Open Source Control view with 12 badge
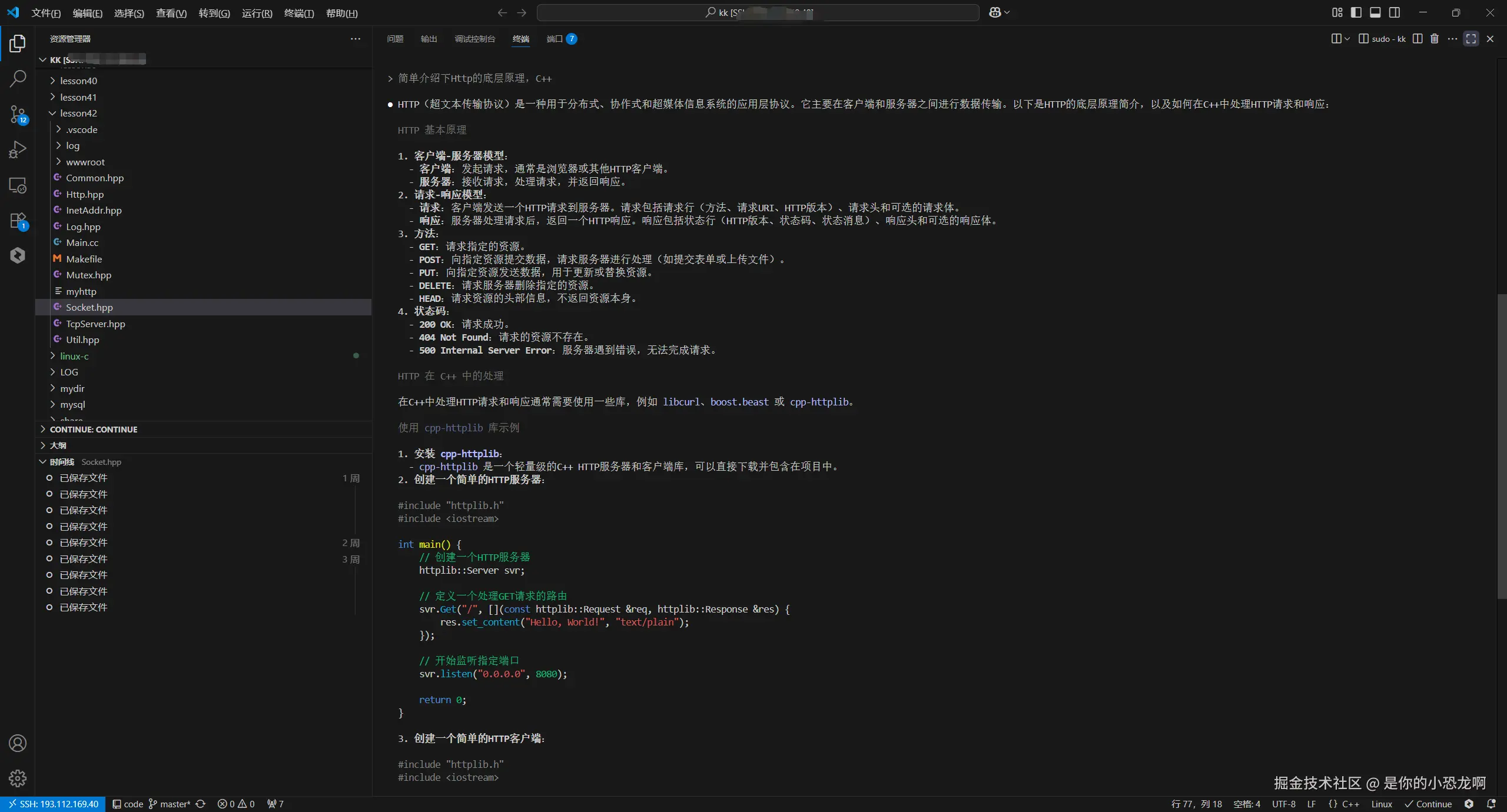Image resolution: width=1507 pixels, height=812 pixels. coord(18,114)
